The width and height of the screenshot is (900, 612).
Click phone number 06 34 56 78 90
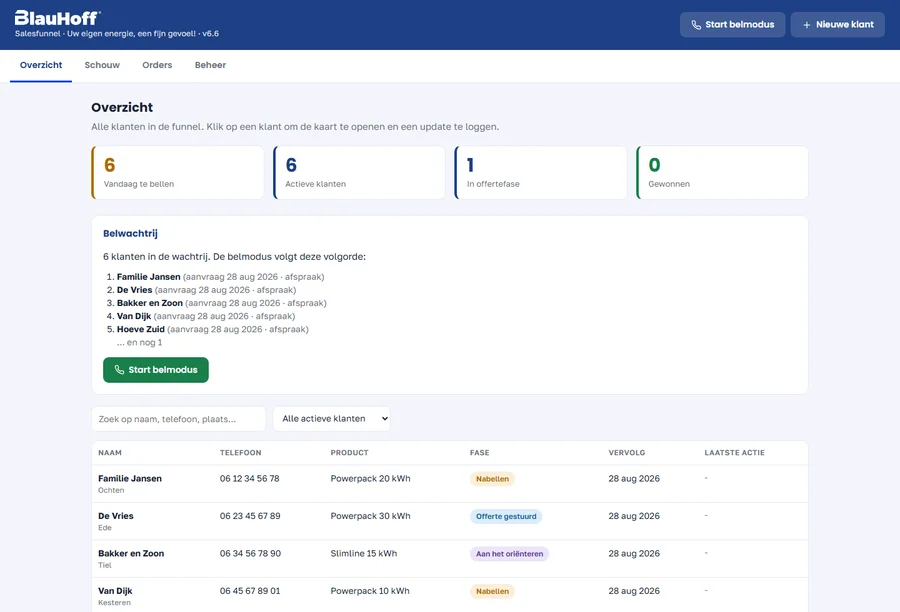250,553
